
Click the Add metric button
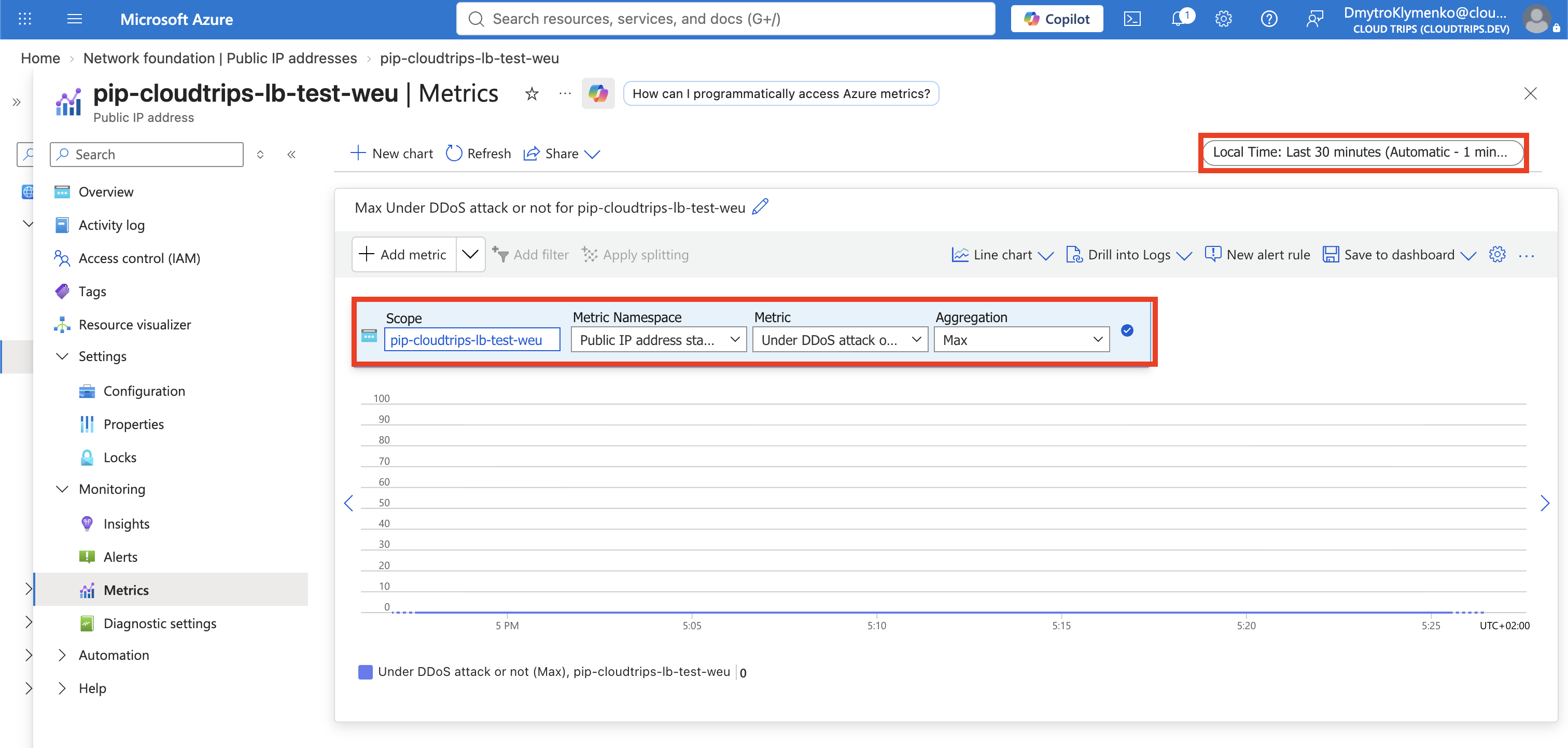coord(404,255)
